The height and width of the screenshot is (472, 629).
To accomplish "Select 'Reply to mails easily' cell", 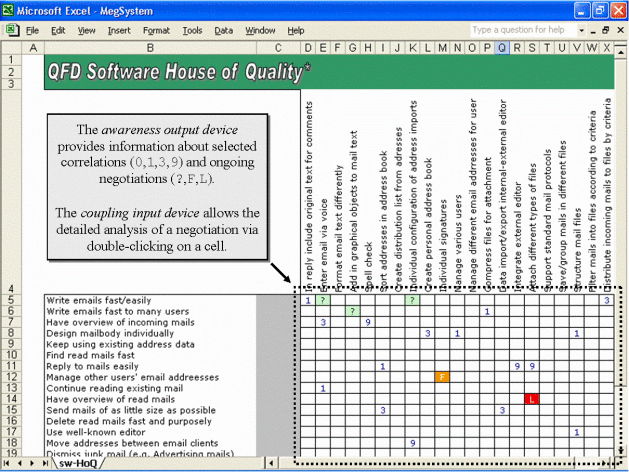I will click(x=150, y=366).
